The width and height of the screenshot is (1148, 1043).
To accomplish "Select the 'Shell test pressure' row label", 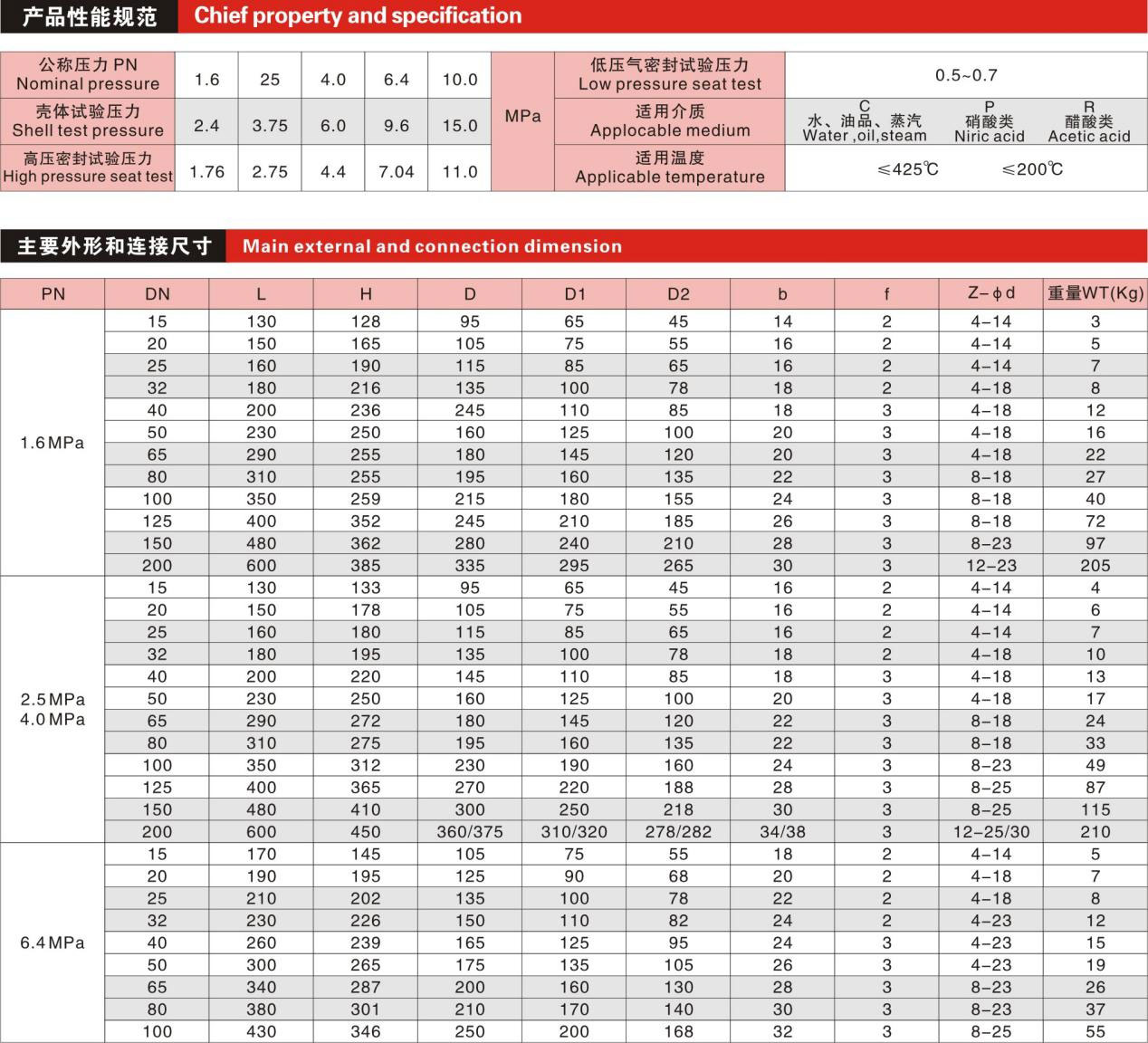I will click(x=88, y=120).
